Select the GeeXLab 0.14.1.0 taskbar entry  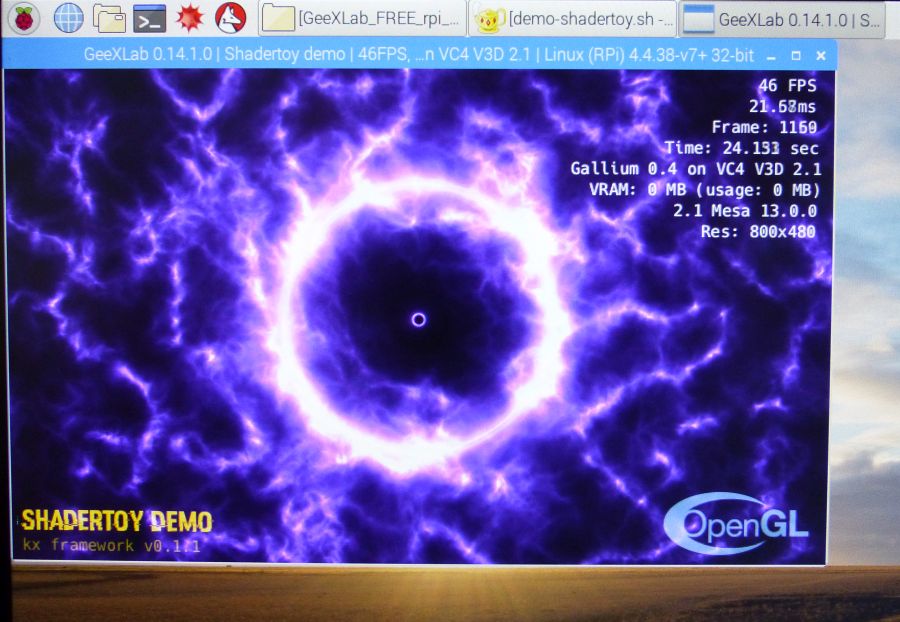coord(782,20)
